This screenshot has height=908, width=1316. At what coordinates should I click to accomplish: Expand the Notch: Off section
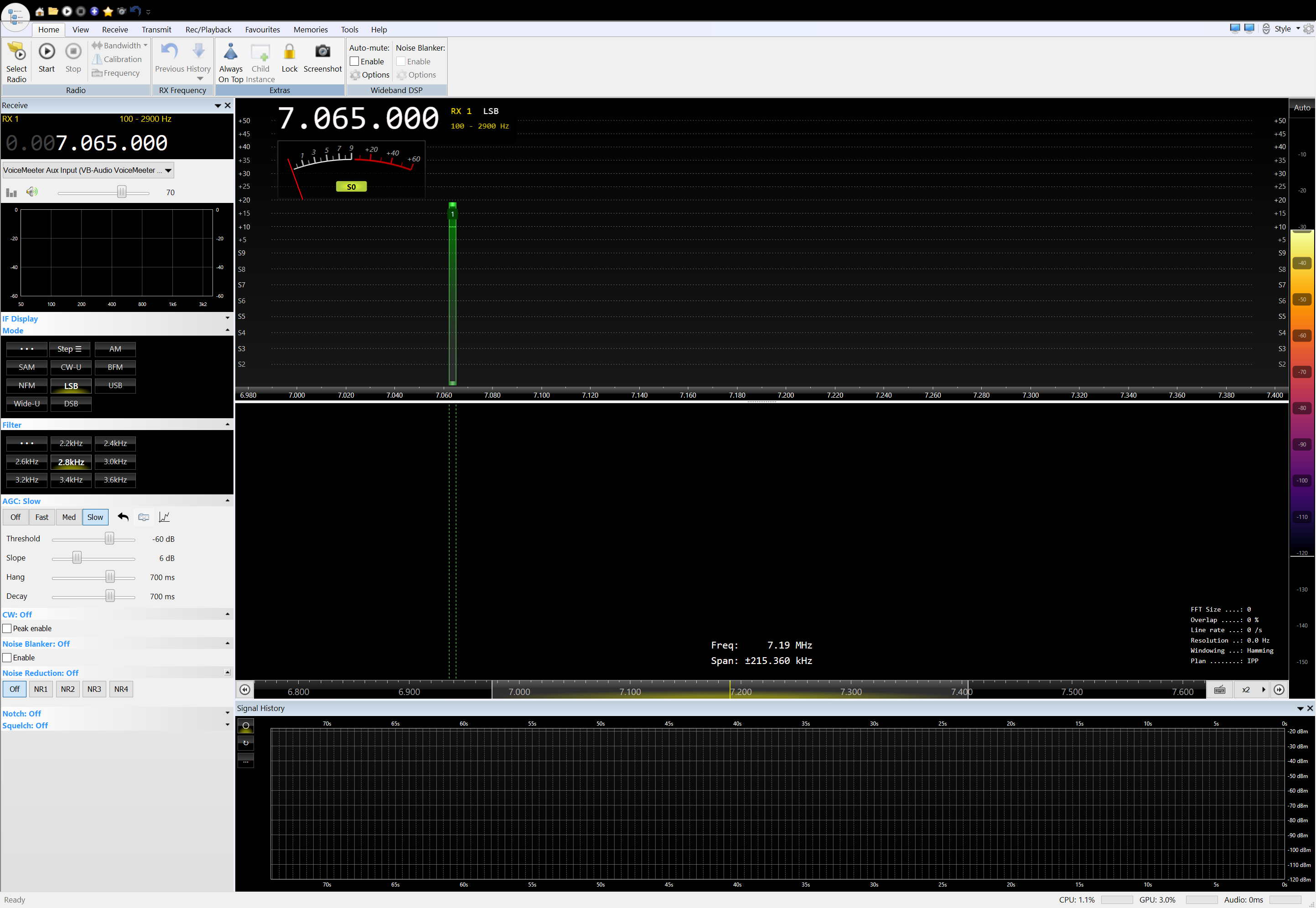(228, 713)
